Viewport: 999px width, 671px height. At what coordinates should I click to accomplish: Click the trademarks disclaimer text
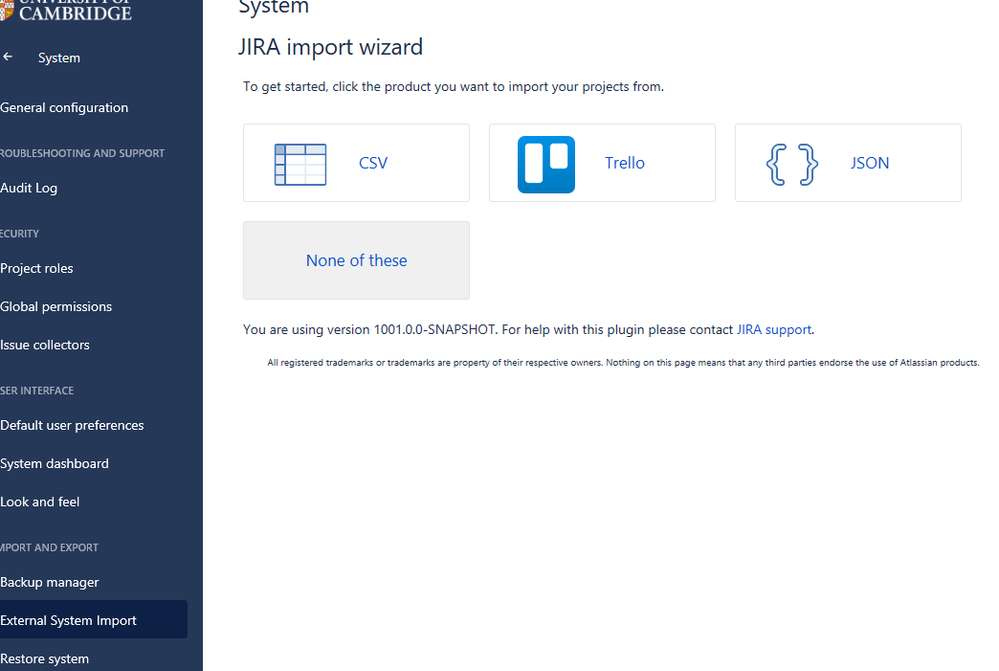point(623,363)
